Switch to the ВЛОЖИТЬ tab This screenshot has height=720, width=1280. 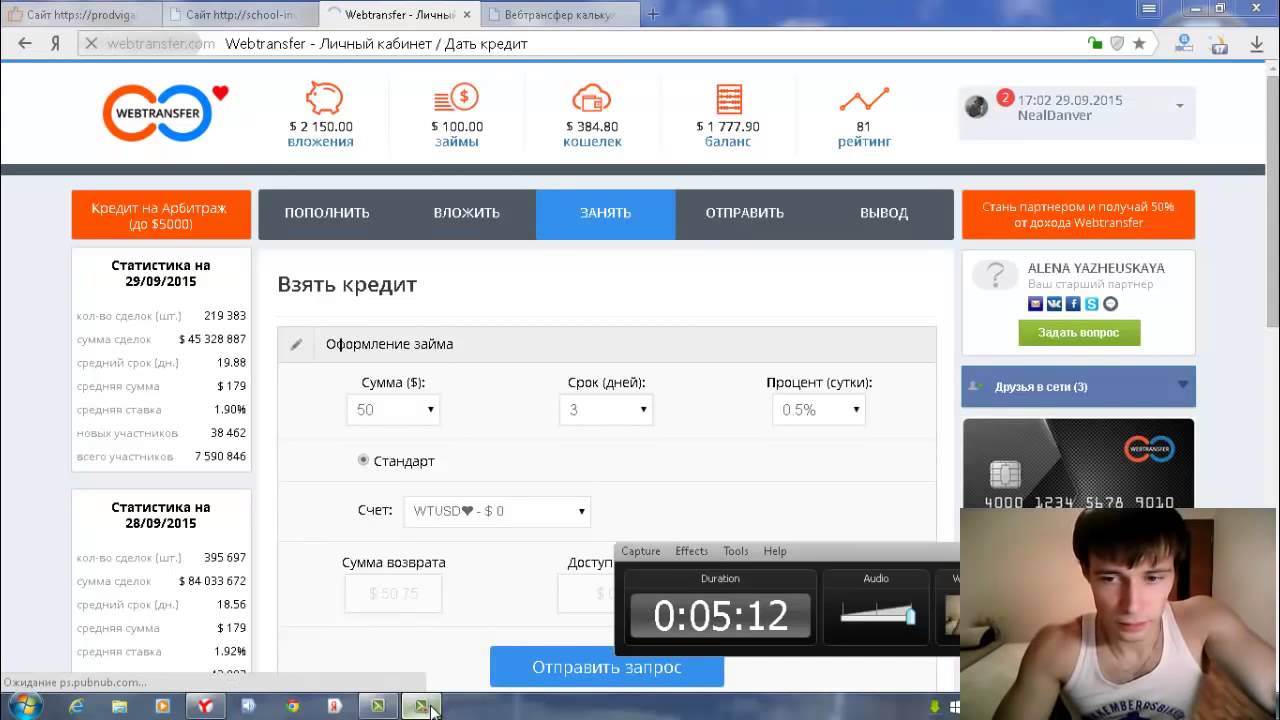pyautogui.click(x=467, y=213)
